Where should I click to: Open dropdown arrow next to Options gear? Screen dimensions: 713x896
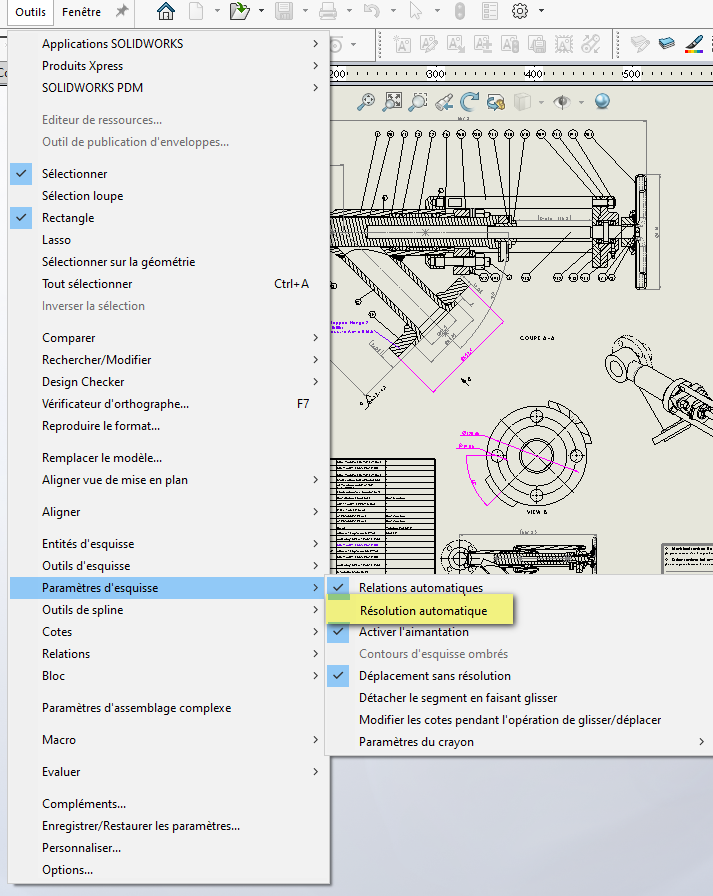tap(541, 11)
